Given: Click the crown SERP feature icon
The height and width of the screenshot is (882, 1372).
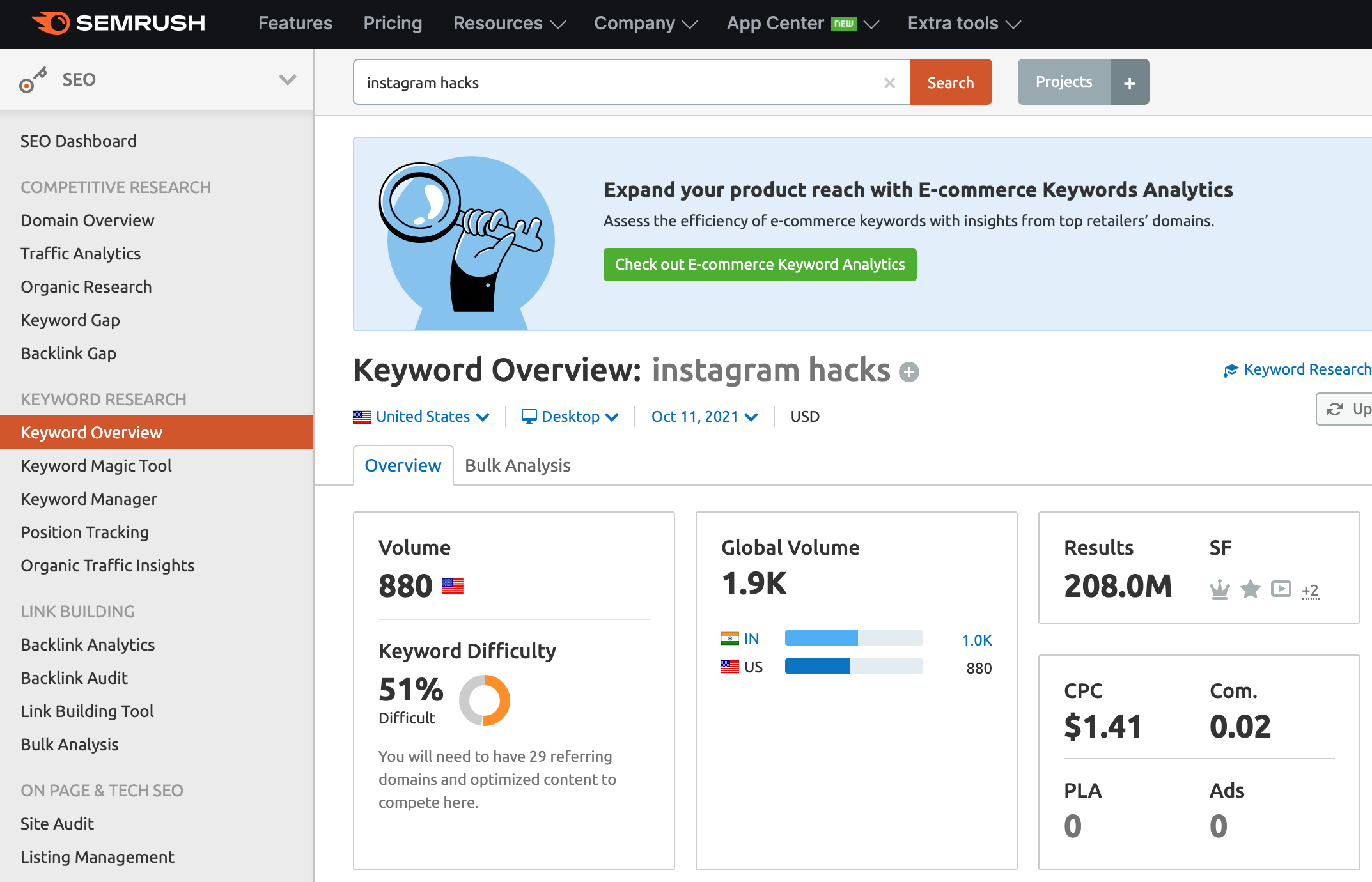Looking at the screenshot, I should [x=1219, y=589].
